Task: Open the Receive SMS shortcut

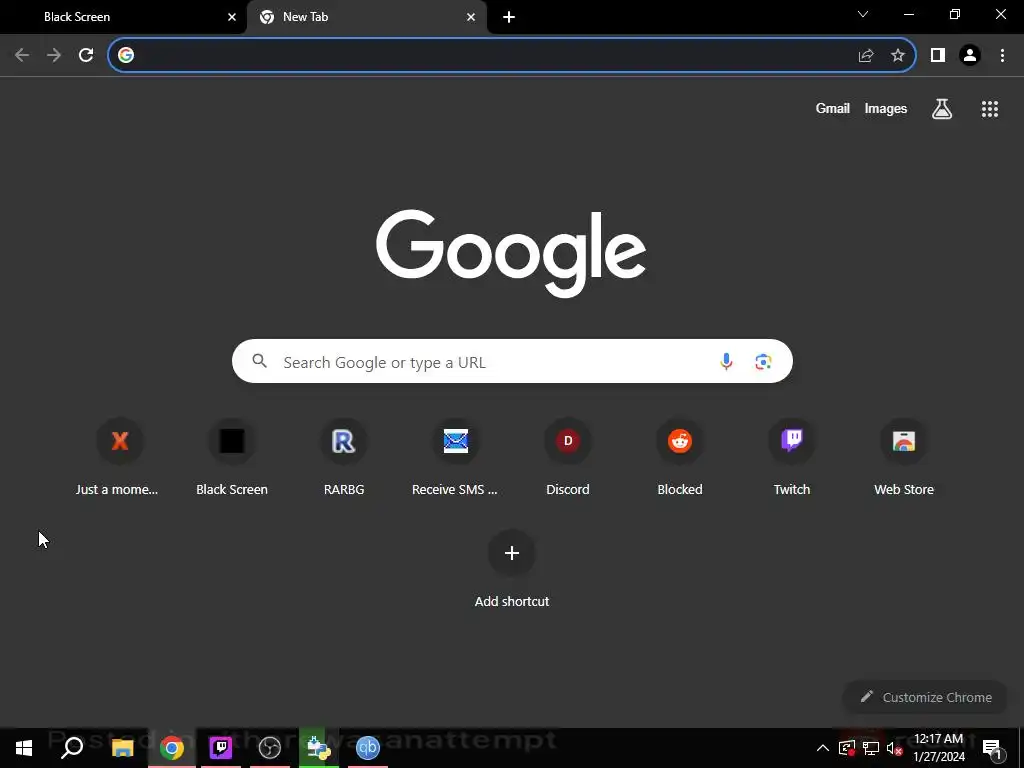Action: [x=456, y=458]
